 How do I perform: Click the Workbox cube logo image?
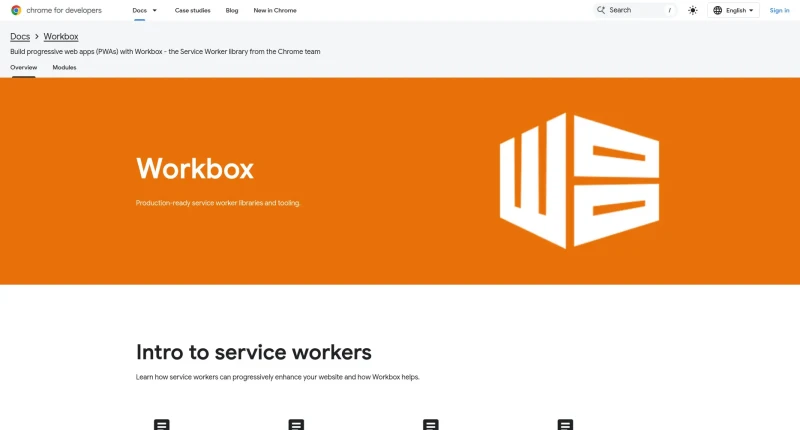pos(579,181)
